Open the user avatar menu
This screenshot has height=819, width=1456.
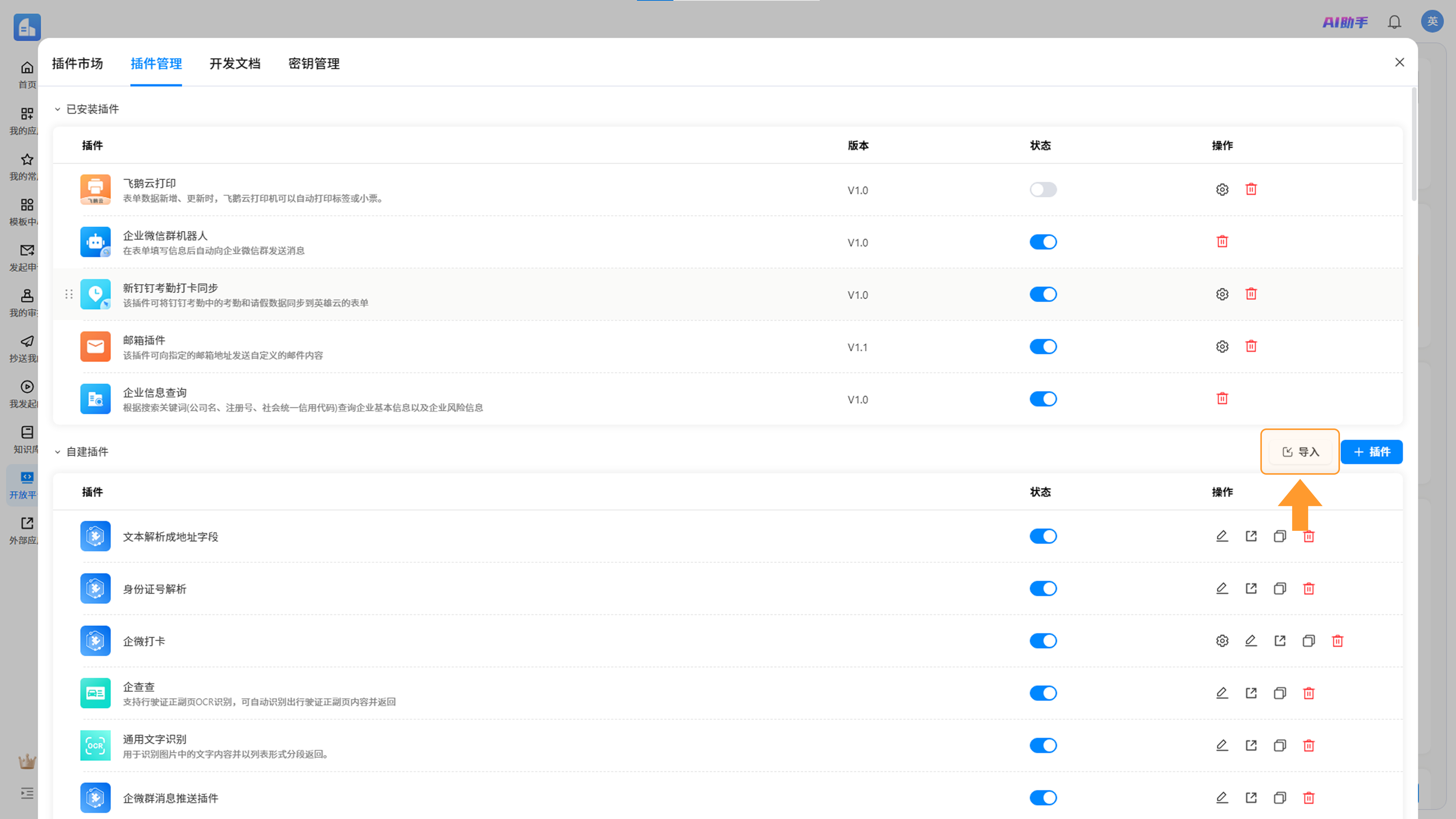(x=1432, y=22)
